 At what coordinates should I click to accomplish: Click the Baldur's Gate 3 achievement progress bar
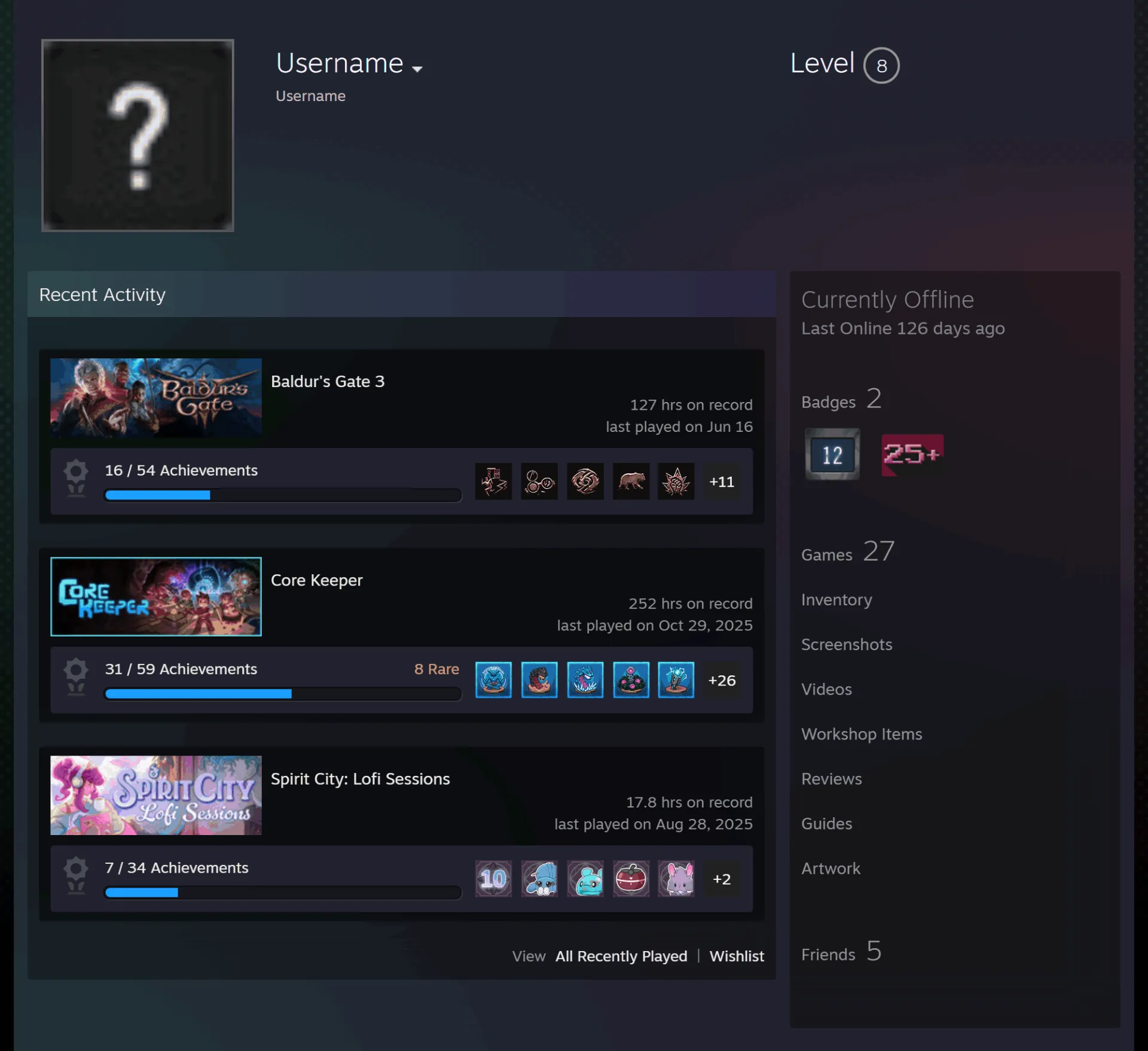pyautogui.click(x=283, y=495)
